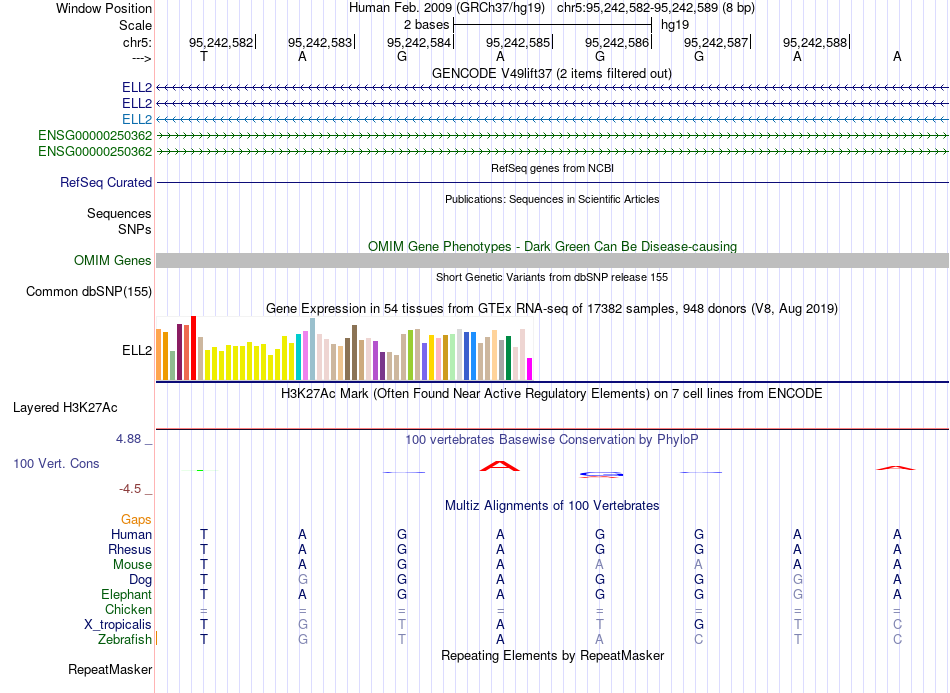Click the Window Position label
Image resolution: width=950 pixels, height=693 pixels.
[104, 8]
